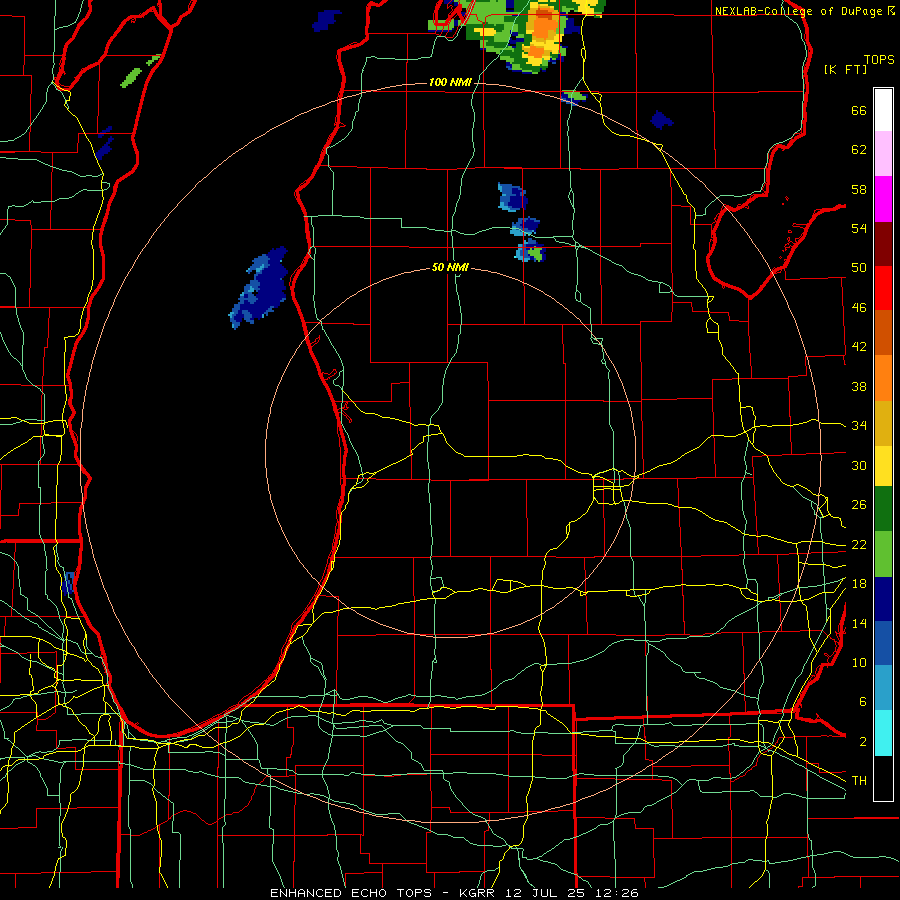Image resolution: width=900 pixels, height=900 pixels.
Task: Click the navy legend band above 18
Action: click(883, 599)
